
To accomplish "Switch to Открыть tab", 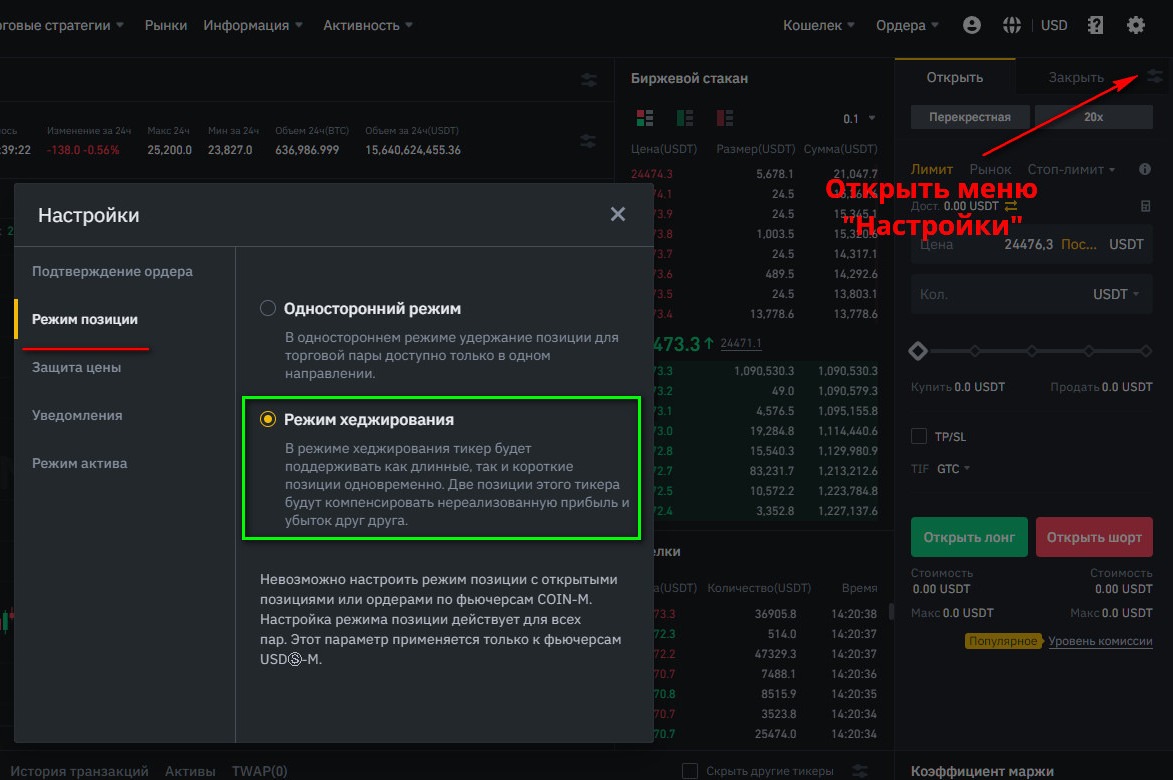I will 955,77.
